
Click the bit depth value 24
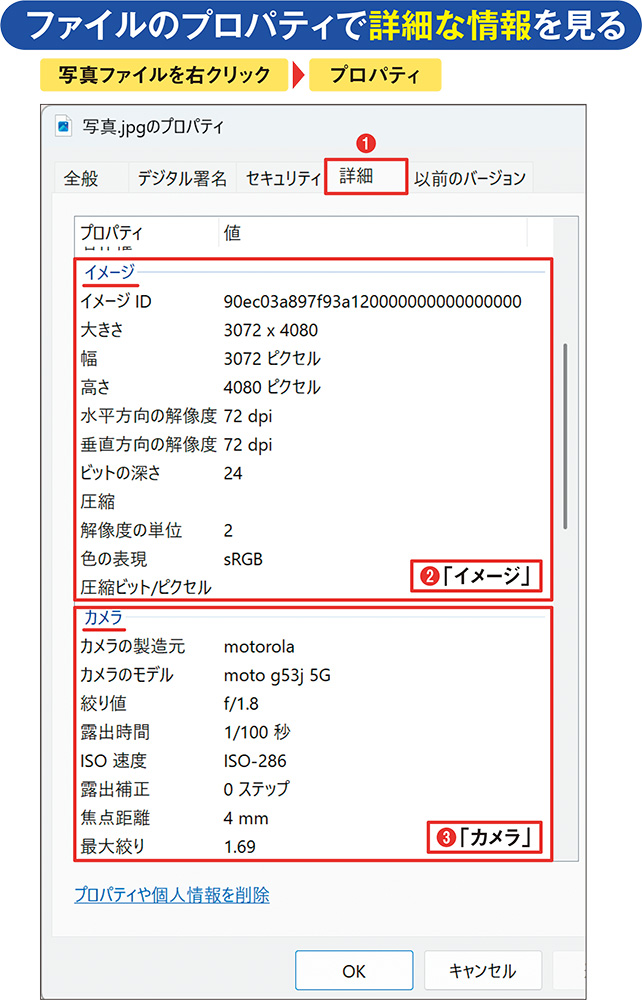point(233,473)
